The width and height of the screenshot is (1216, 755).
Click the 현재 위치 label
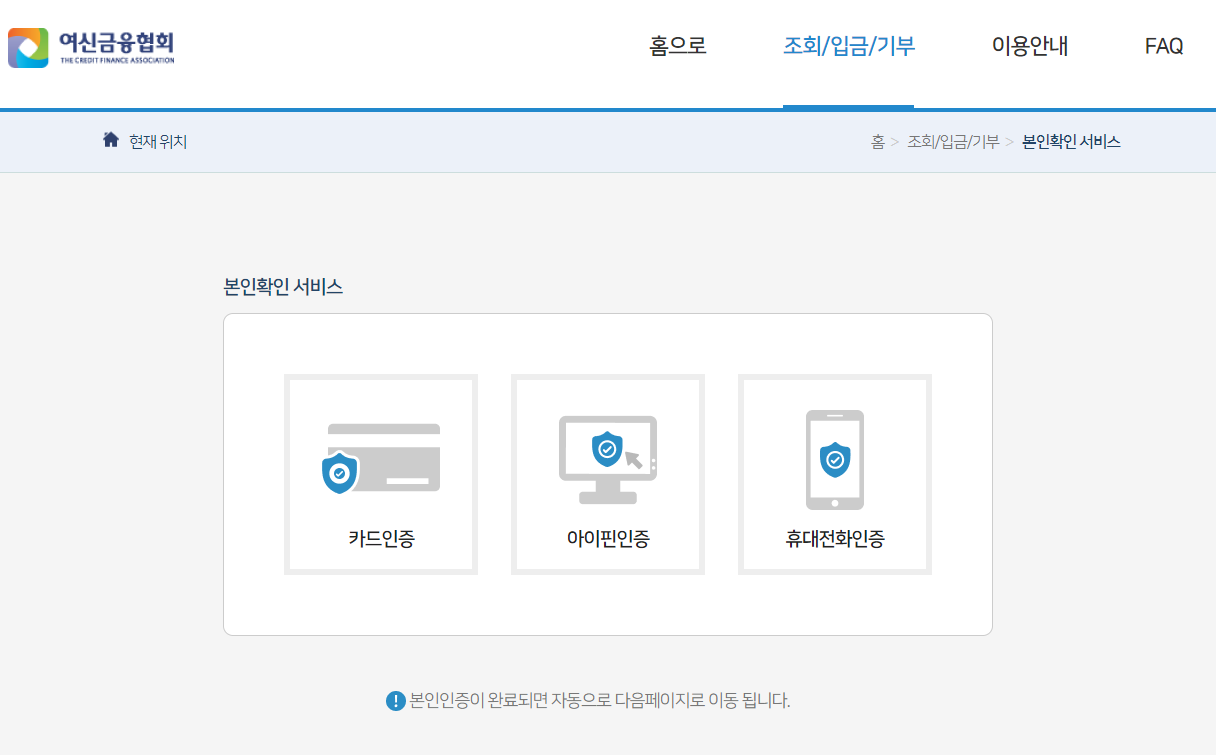(158, 142)
